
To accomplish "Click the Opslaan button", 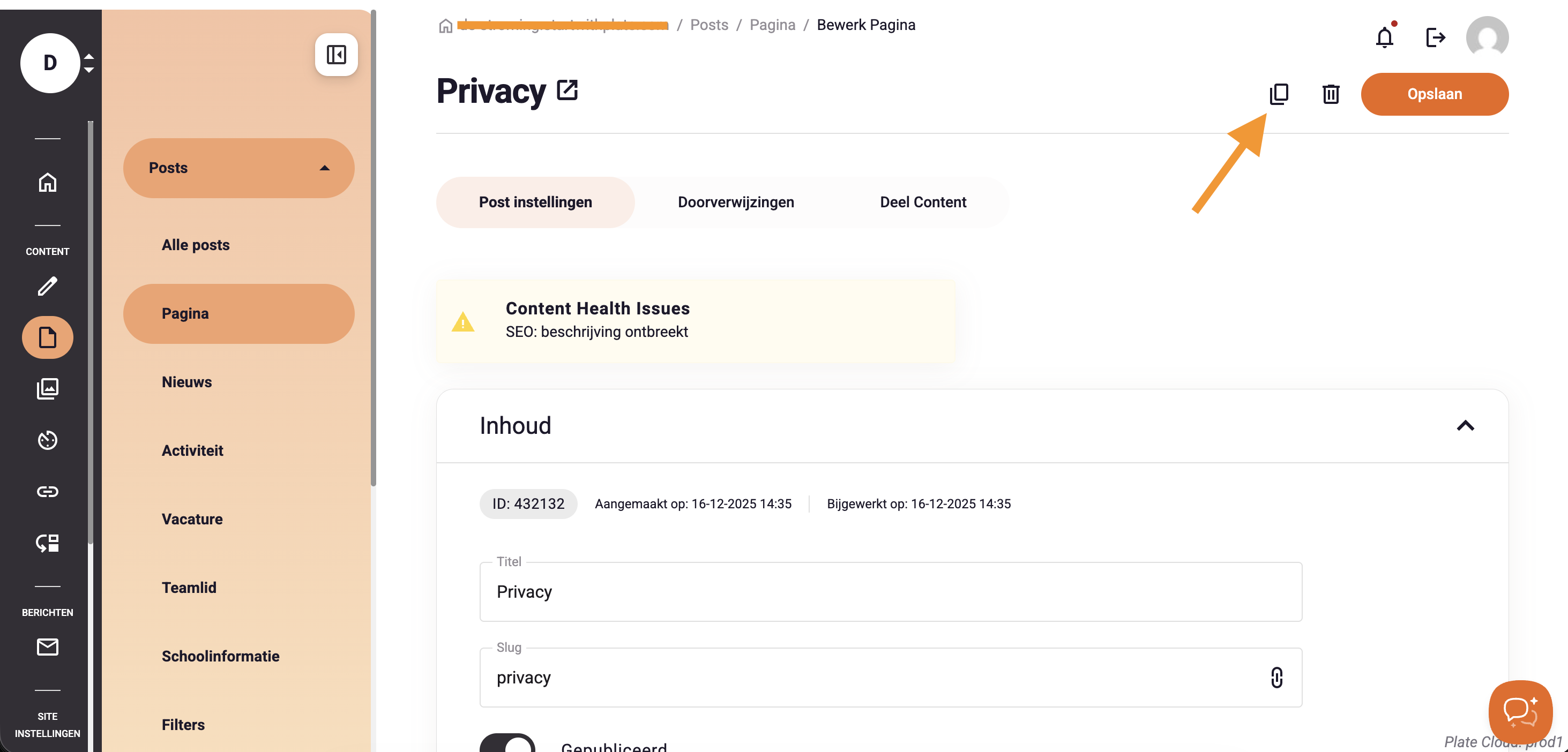I will click(1434, 94).
